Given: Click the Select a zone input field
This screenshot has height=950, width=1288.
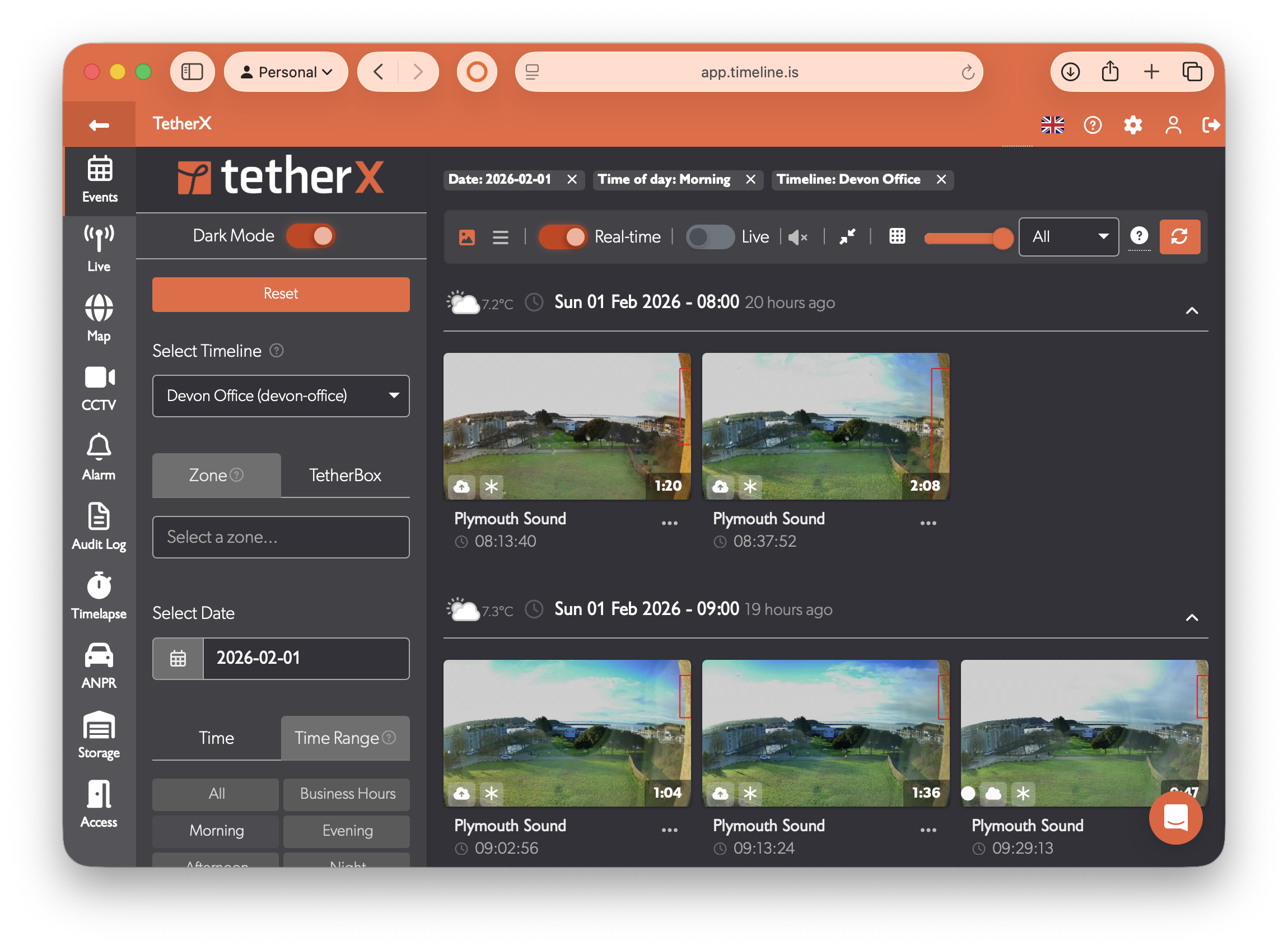Looking at the screenshot, I should (280, 537).
